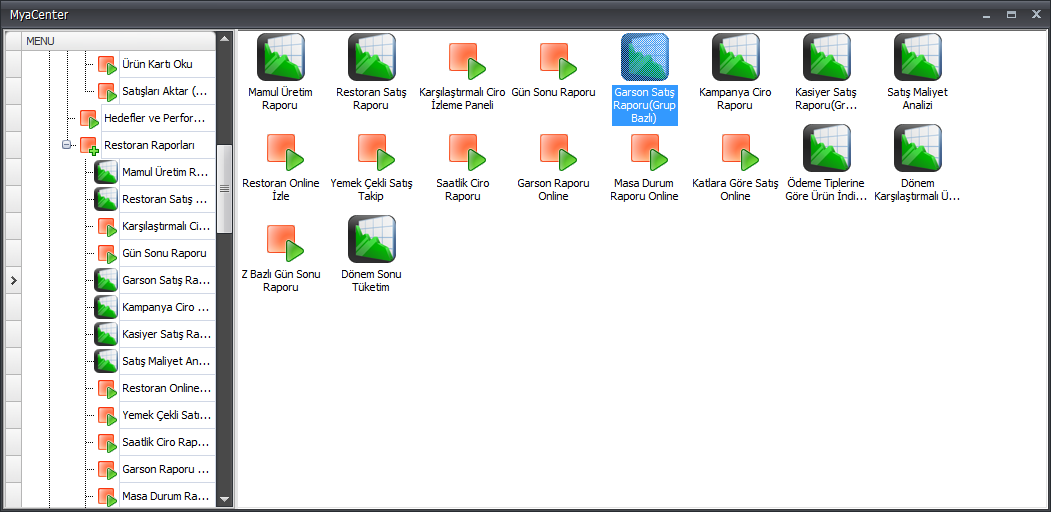The height and width of the screenshot is (512, 1051).
Task: Select Yemek Çekli Satı... tree entry
Action: point(166,415)
